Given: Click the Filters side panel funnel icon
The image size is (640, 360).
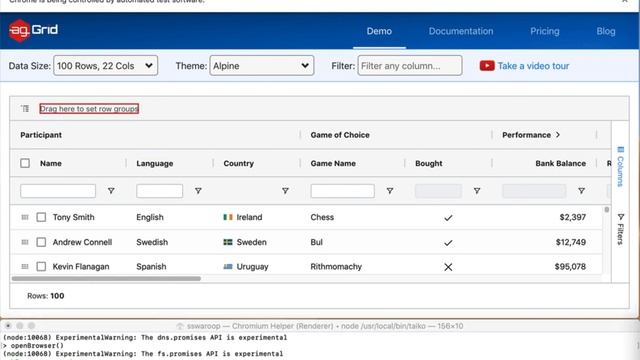Looking at the screenshot, I should coord(621,217).
